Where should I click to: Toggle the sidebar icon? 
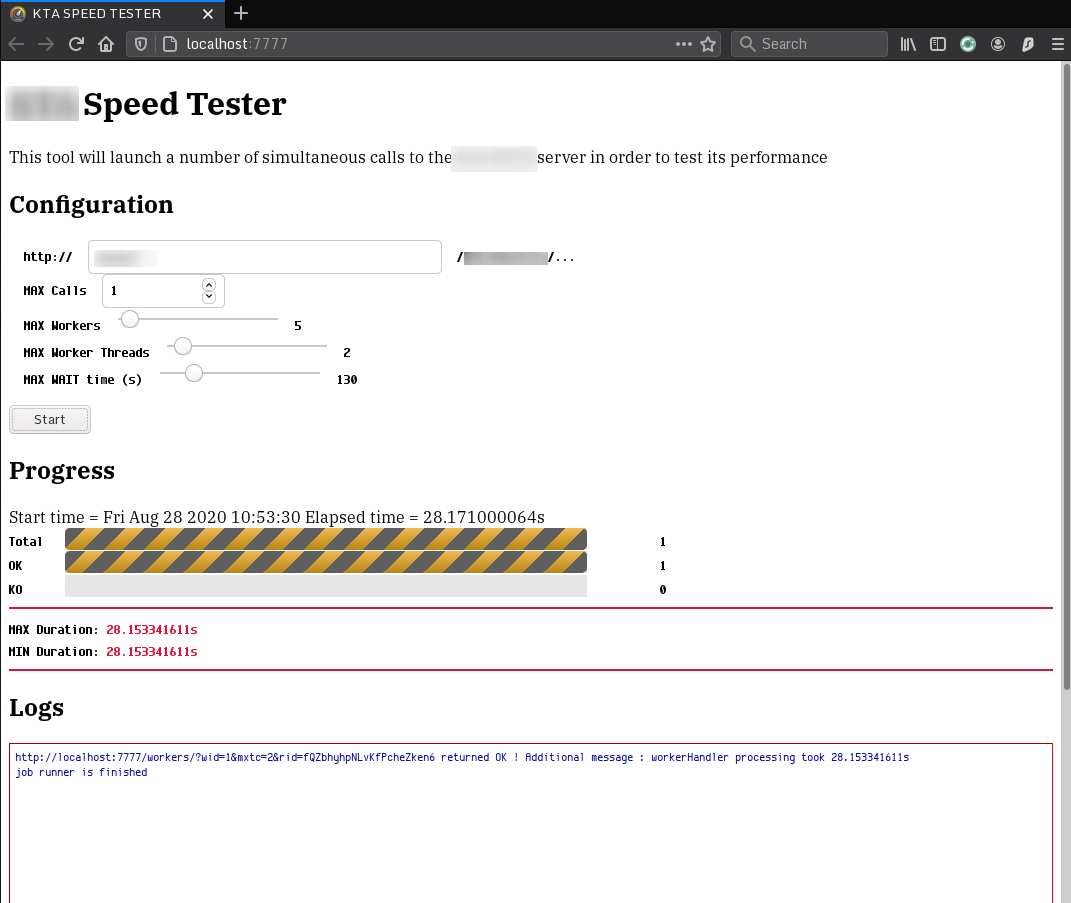937,44
